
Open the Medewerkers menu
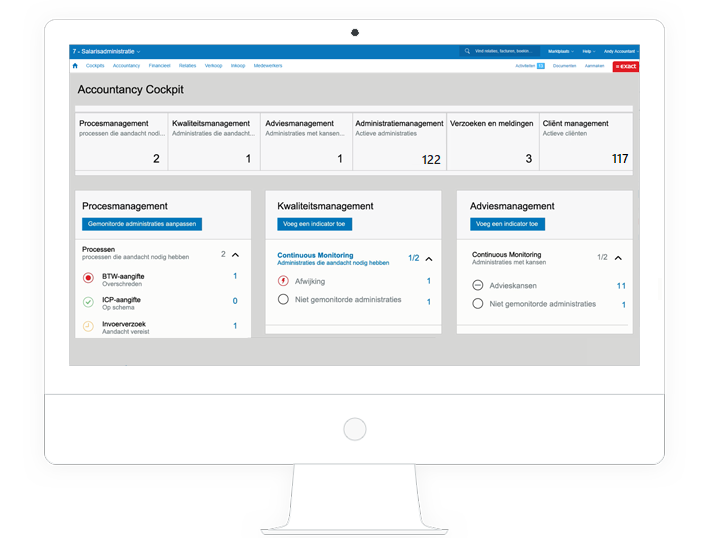(268, 66)
